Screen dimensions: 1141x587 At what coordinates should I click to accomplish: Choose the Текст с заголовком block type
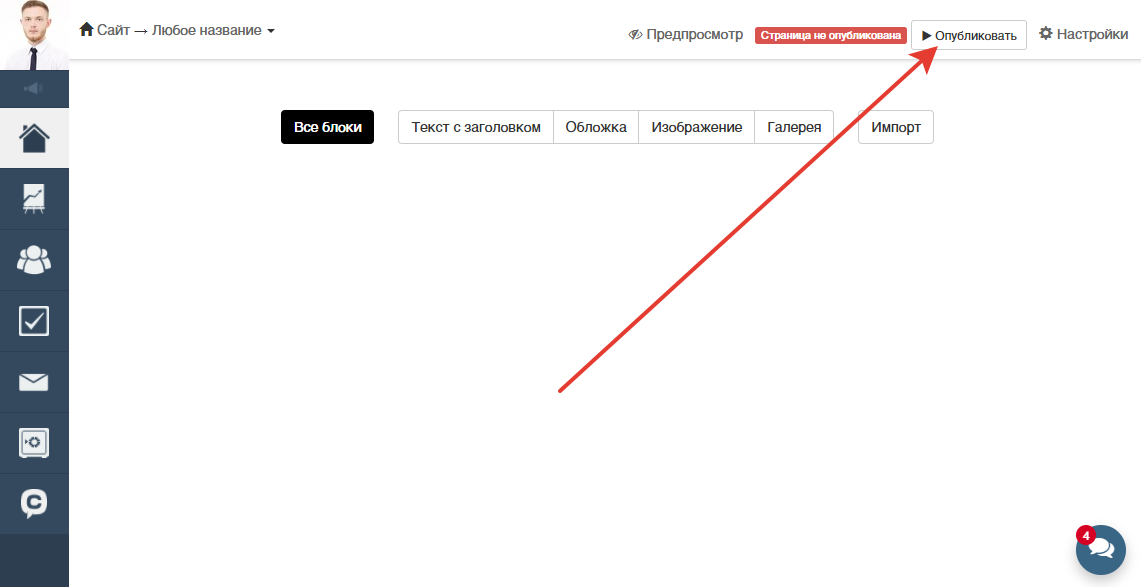coord(476,127)
